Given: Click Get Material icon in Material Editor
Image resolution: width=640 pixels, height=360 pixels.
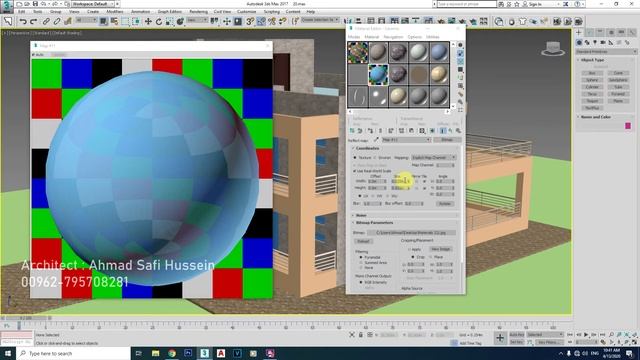Looking at the screenshot, I should click(352, 131).
